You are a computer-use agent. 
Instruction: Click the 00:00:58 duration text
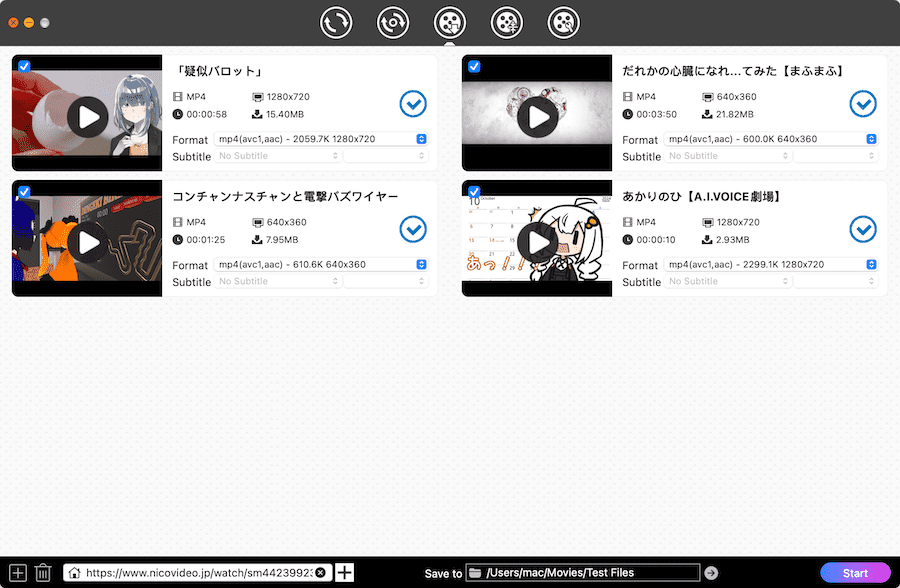click(207, 114)
